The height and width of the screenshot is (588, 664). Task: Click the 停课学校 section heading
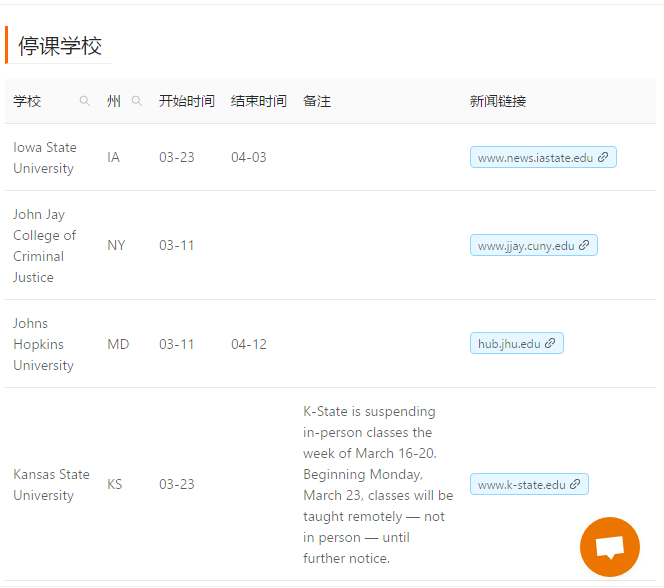[x=60, y=46]
